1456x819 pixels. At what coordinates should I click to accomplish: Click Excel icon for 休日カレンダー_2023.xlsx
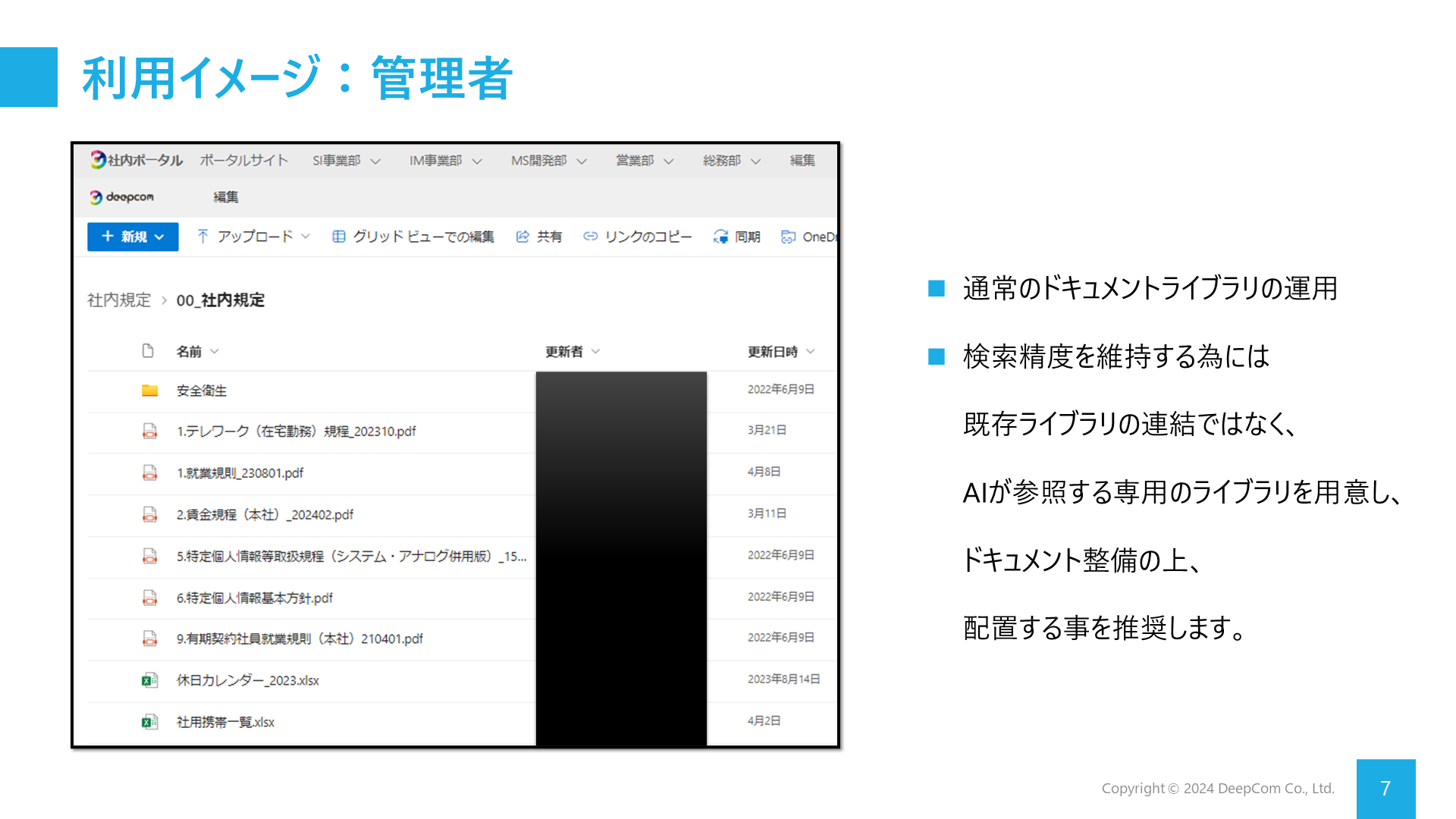click(149, 680)
